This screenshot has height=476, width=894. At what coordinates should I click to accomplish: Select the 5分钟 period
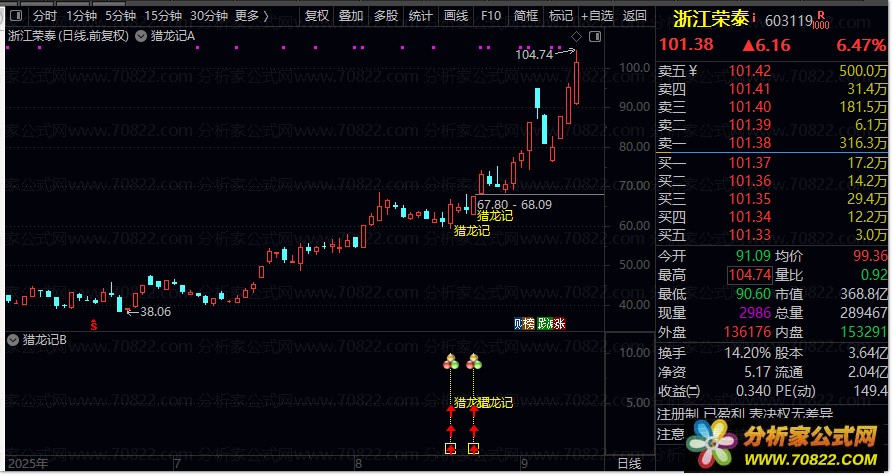tap(120, 15)
